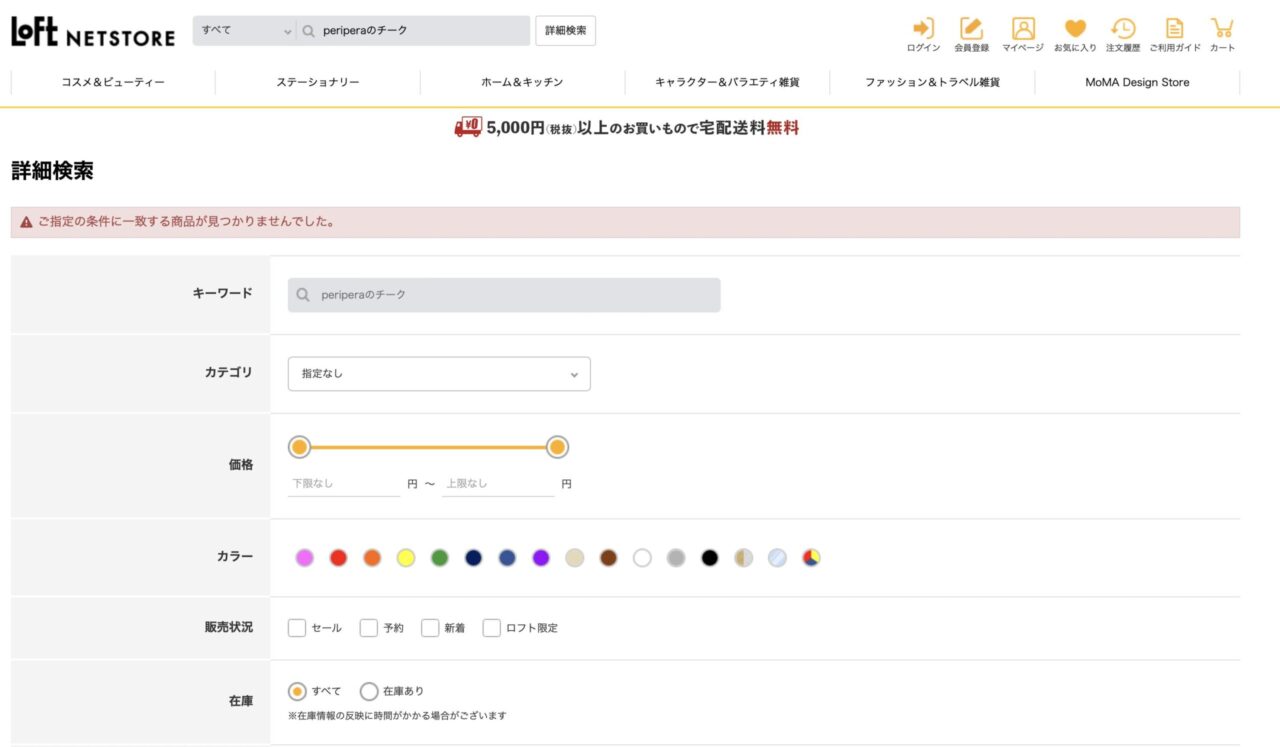Open the login icon (ログイン)
This screenshot has width=1280, height=747.
click(923, 35)
